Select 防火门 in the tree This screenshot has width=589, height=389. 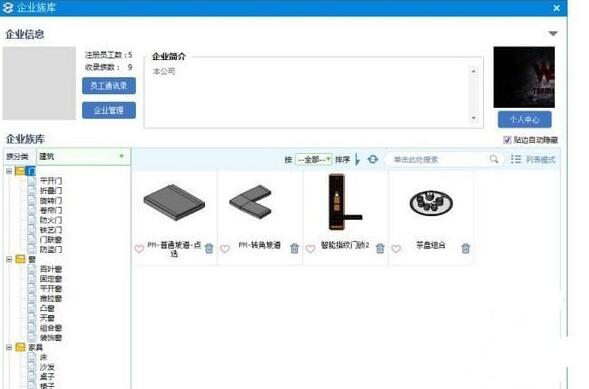51,220
